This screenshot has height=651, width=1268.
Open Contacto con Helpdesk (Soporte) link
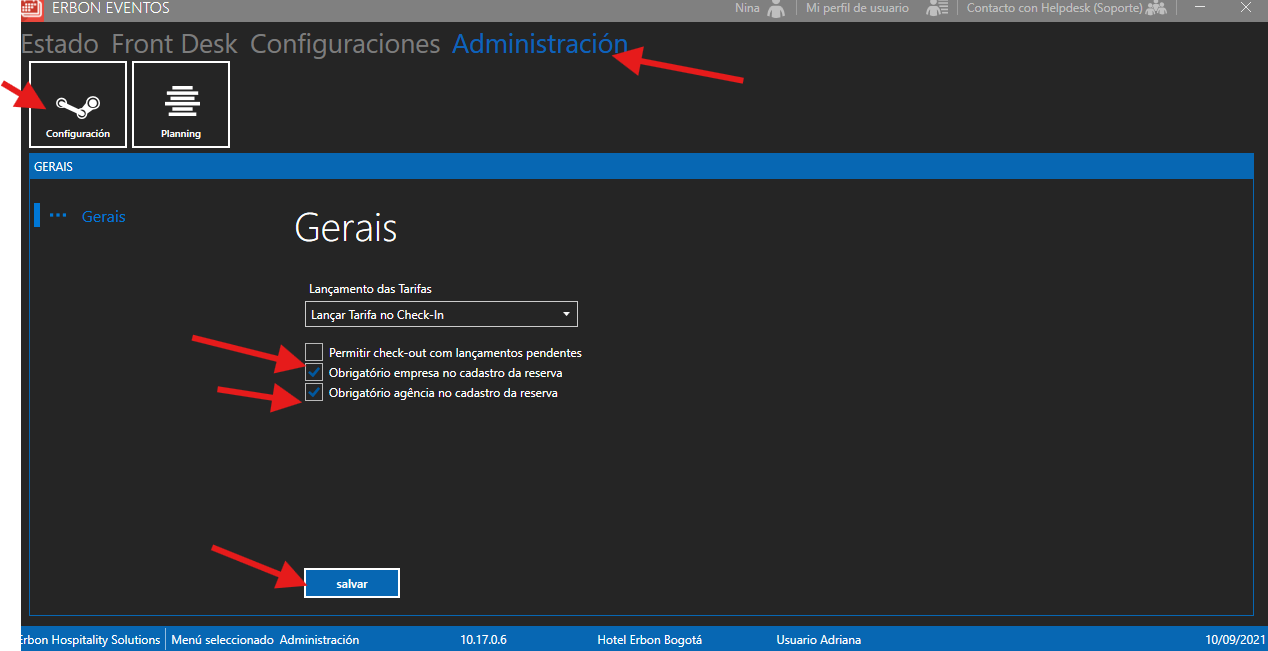(1053, 8)
